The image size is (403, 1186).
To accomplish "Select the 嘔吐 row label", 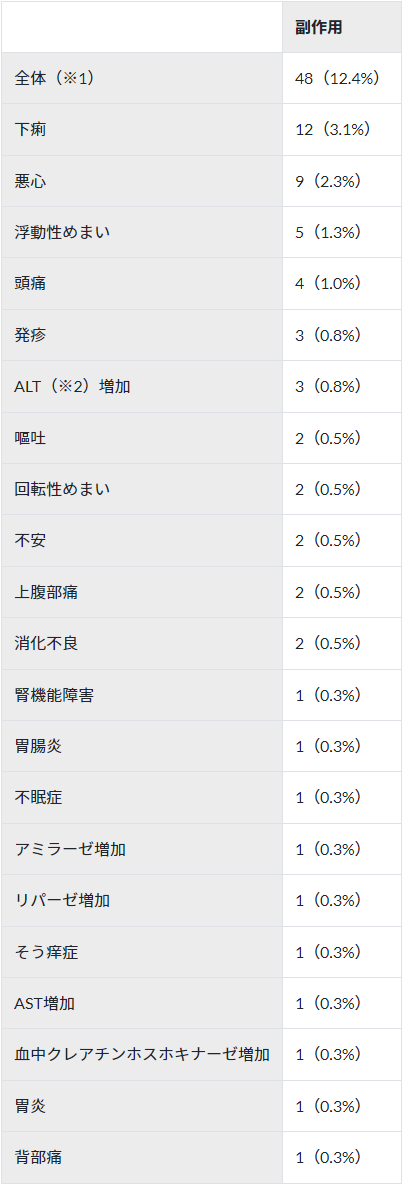I will pyautogui.click(x=25, y=438).
